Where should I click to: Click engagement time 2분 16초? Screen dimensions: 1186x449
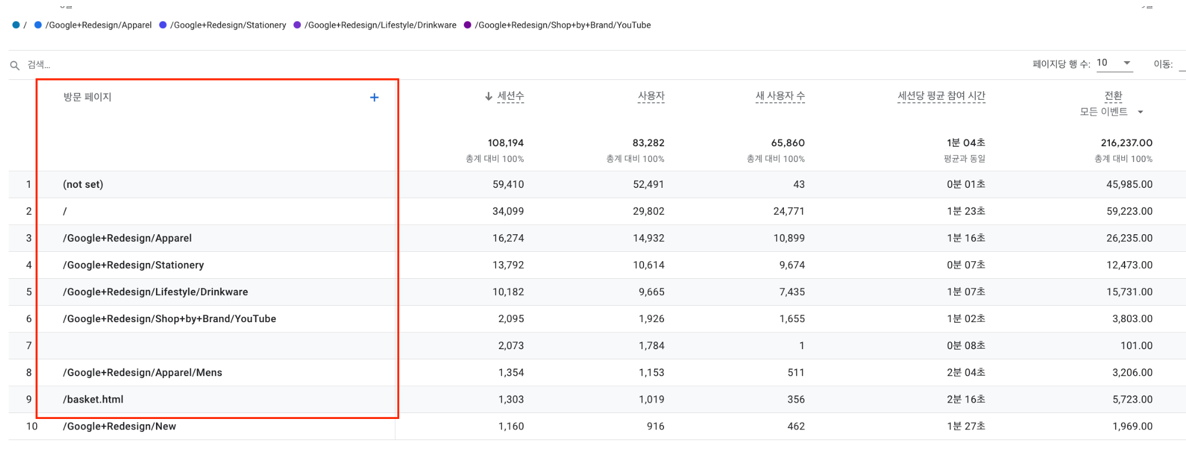coord(967,399)
